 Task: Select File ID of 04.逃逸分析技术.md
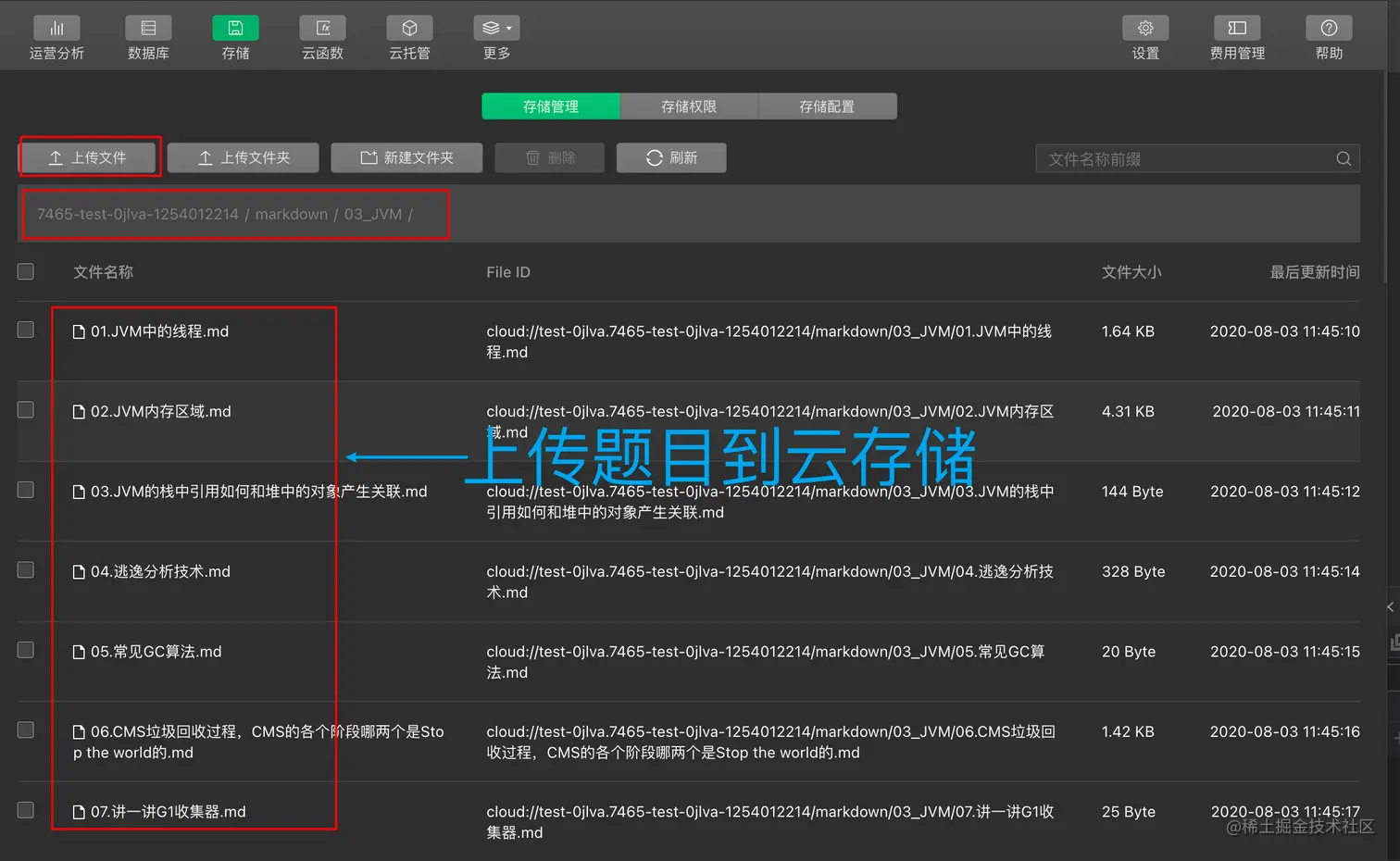(x=770, y=581)
